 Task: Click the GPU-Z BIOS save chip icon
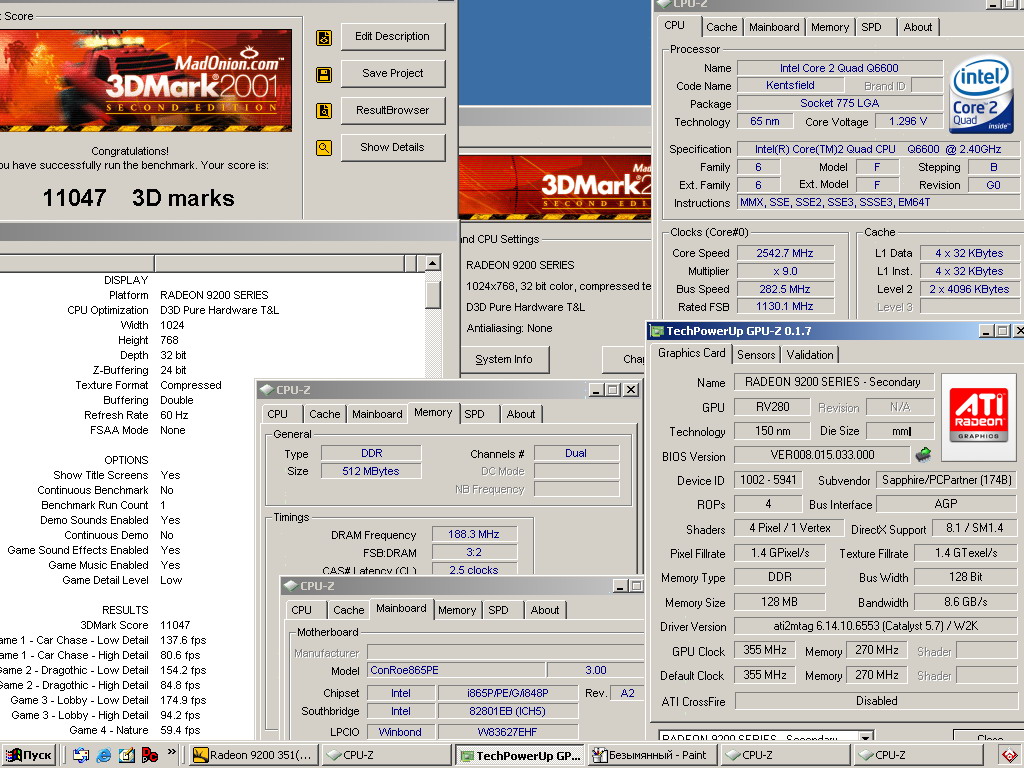pos(923,454)
